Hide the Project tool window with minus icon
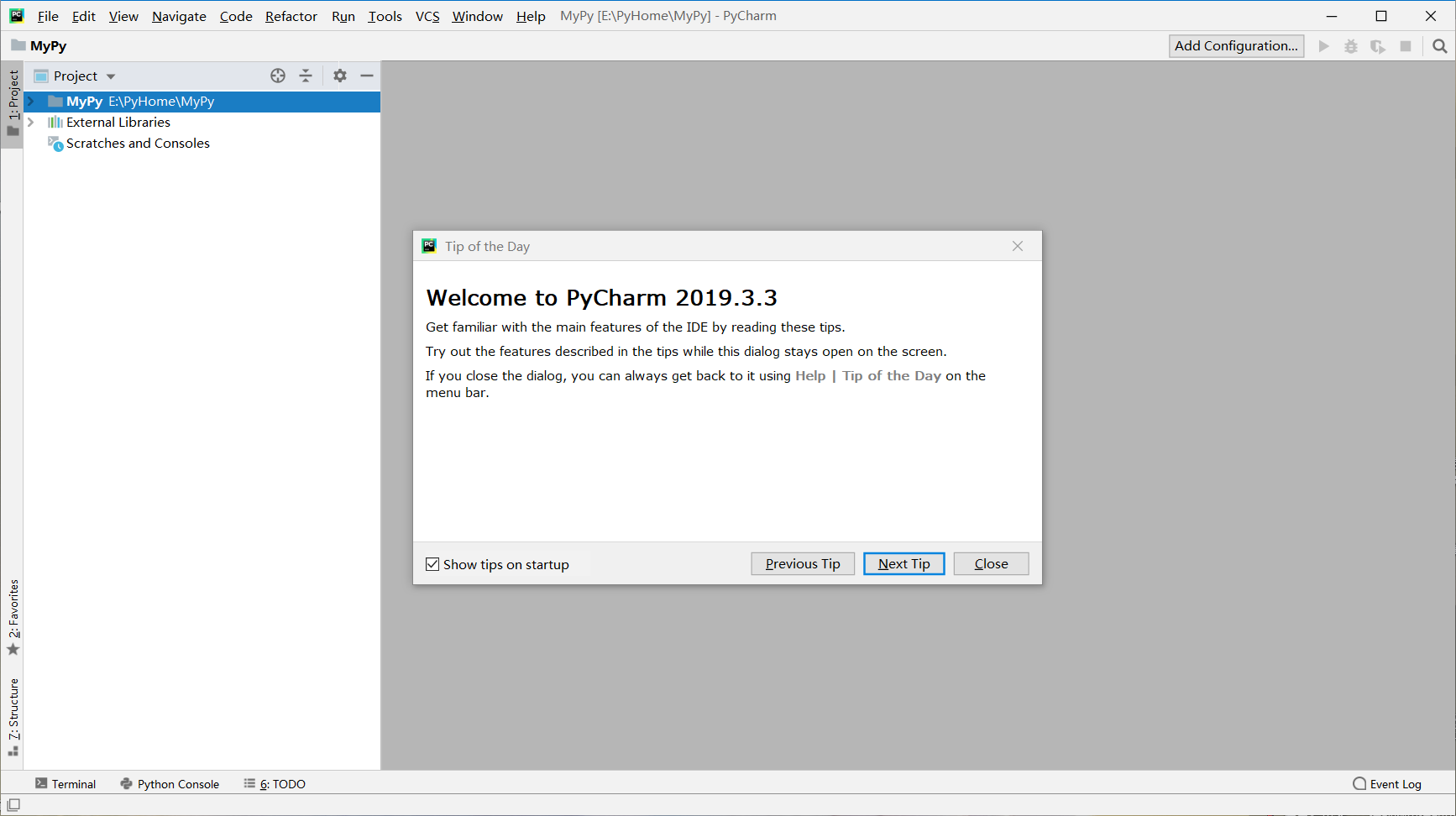The width and height of the screenshot is (1456, 816). pos(367,76)
